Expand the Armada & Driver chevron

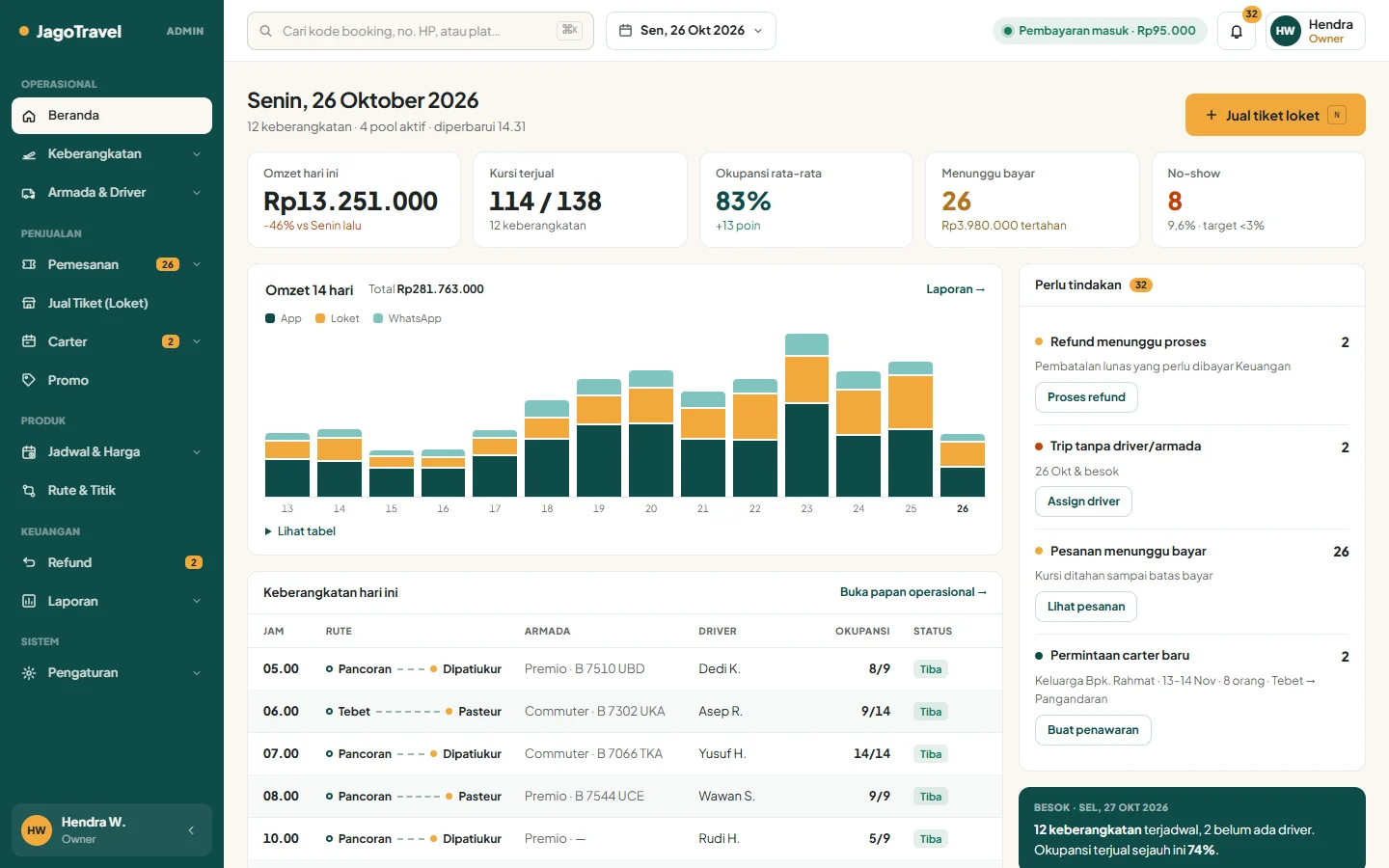tap(197, 193)
